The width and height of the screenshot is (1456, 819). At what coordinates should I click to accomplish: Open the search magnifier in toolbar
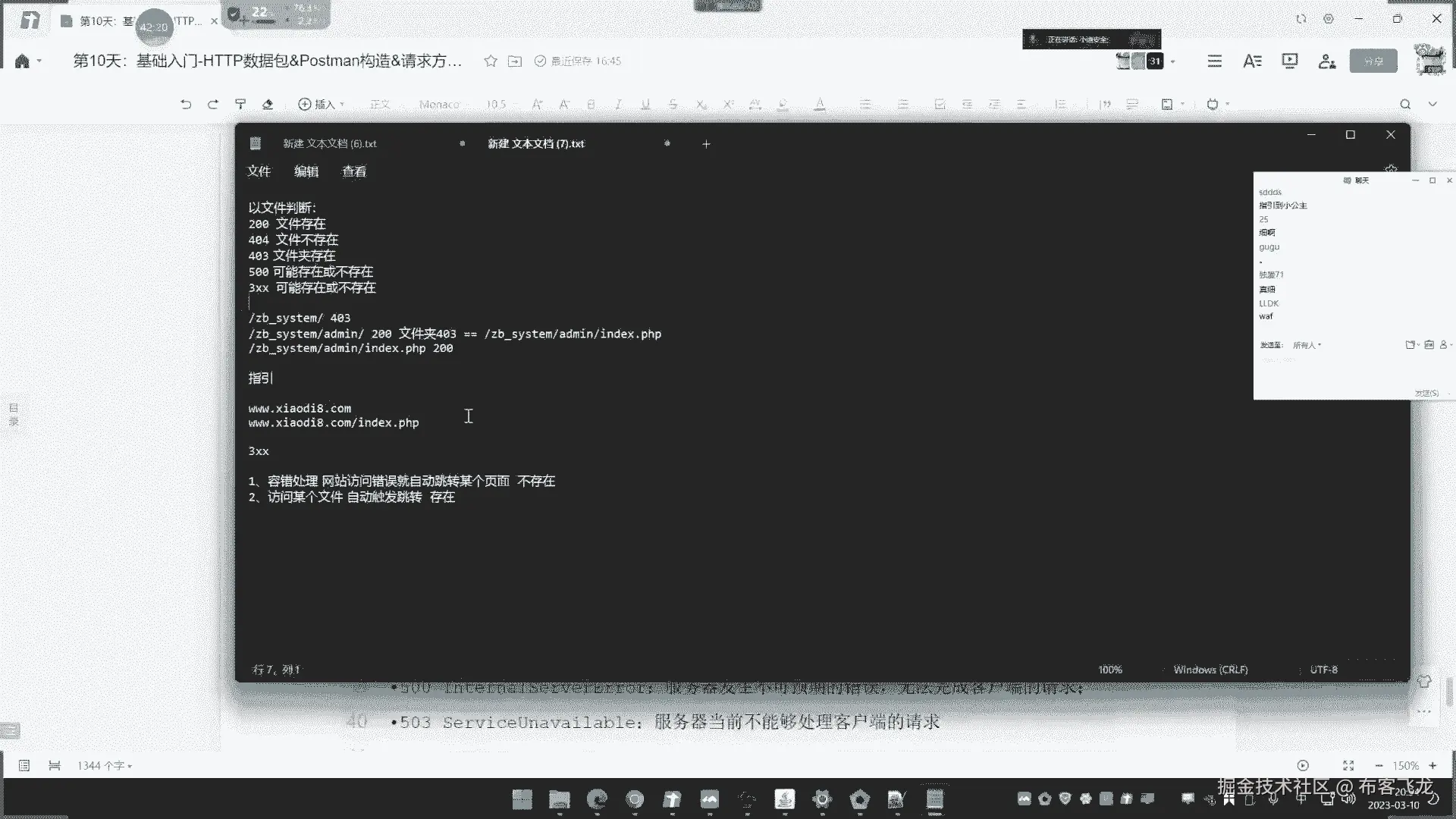1405,105
